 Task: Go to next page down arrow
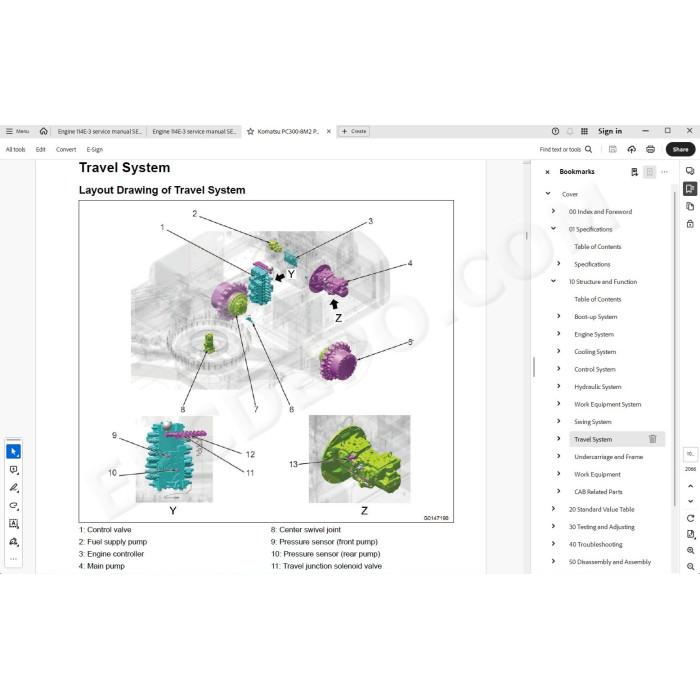tap(690, 501)
